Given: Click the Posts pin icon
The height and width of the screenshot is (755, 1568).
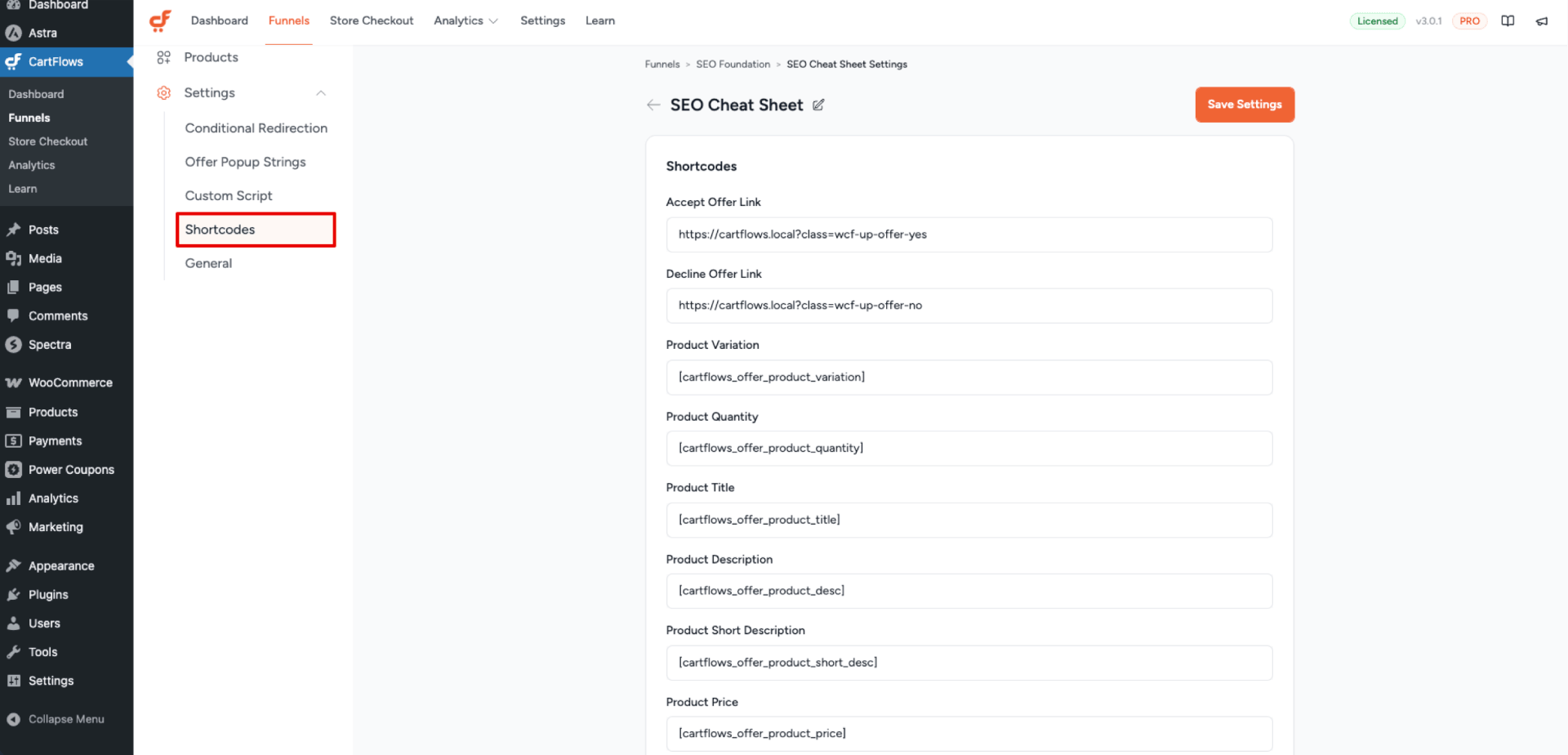Looking at the screenshot, I should [x=13, y=230].
